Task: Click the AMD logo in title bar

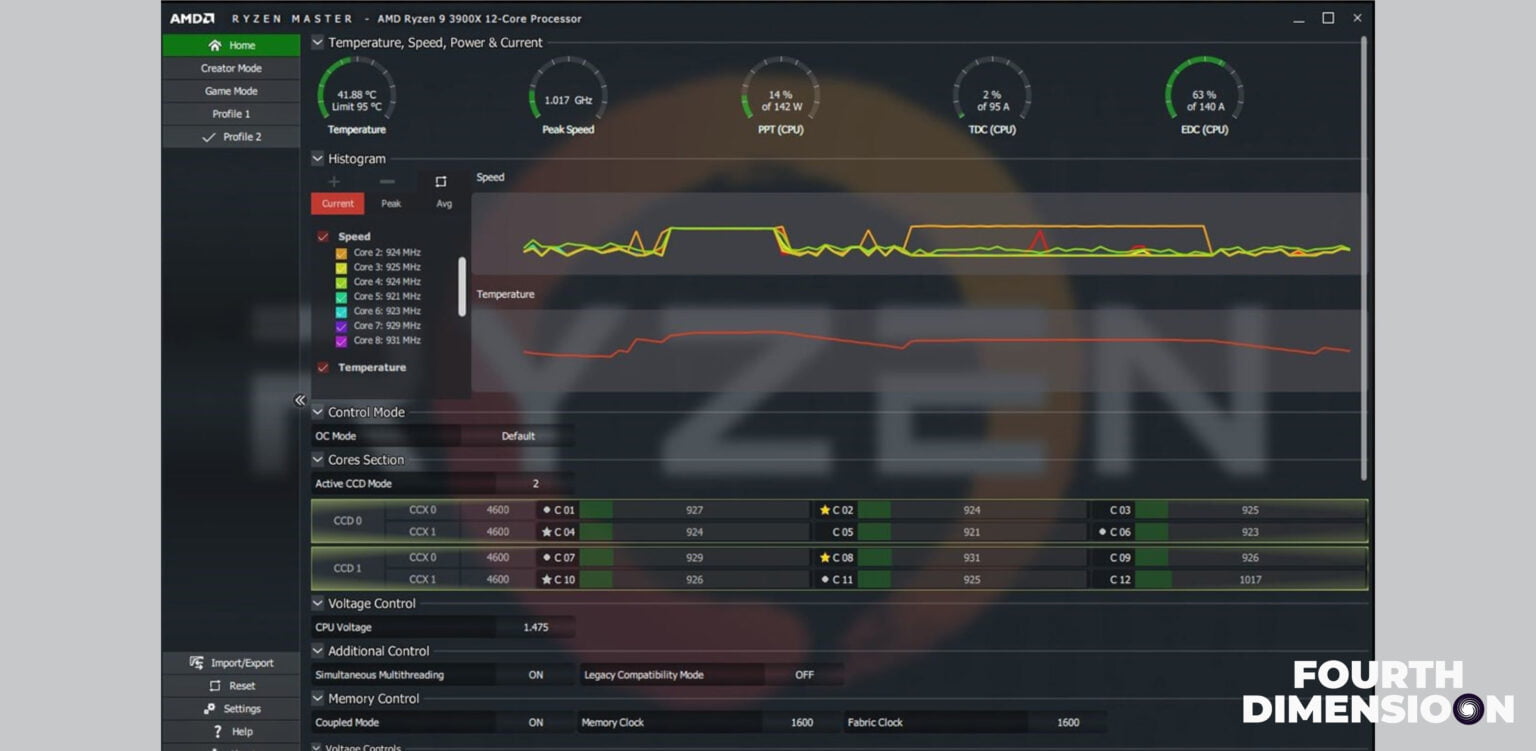Action: [191, 18]
